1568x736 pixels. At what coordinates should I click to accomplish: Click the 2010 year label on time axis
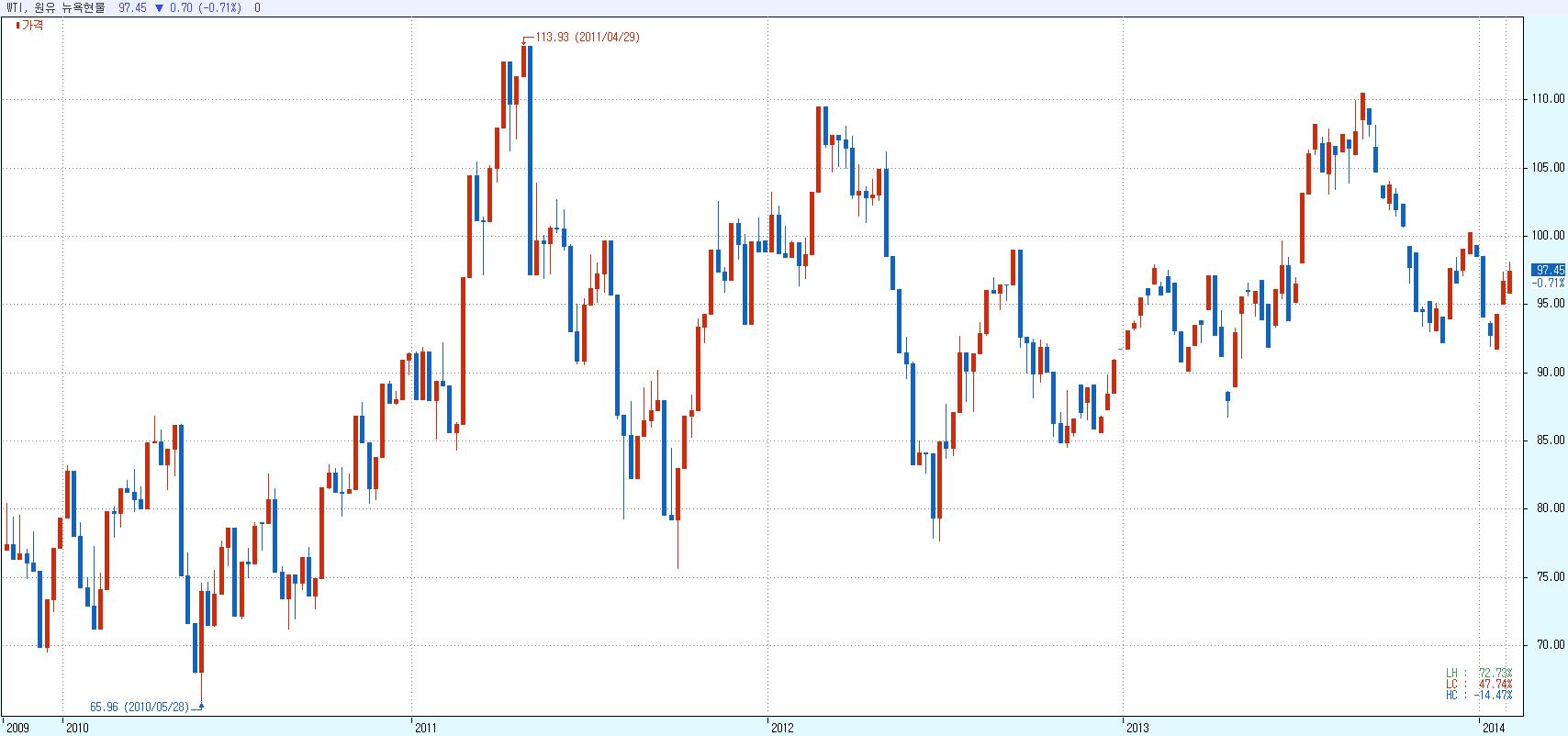coord(76,728)
